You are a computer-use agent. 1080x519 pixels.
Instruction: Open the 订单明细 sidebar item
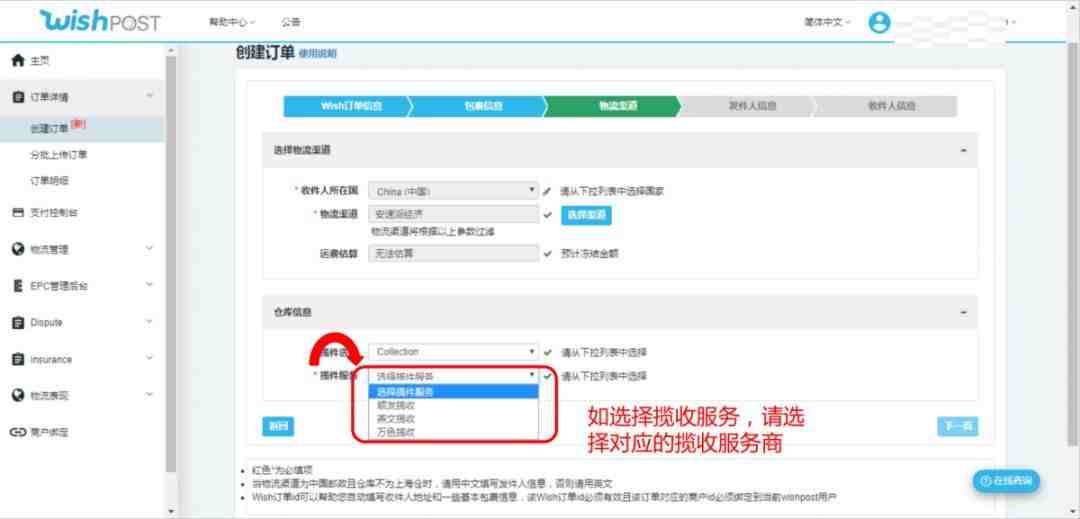[x=49, y=181]
